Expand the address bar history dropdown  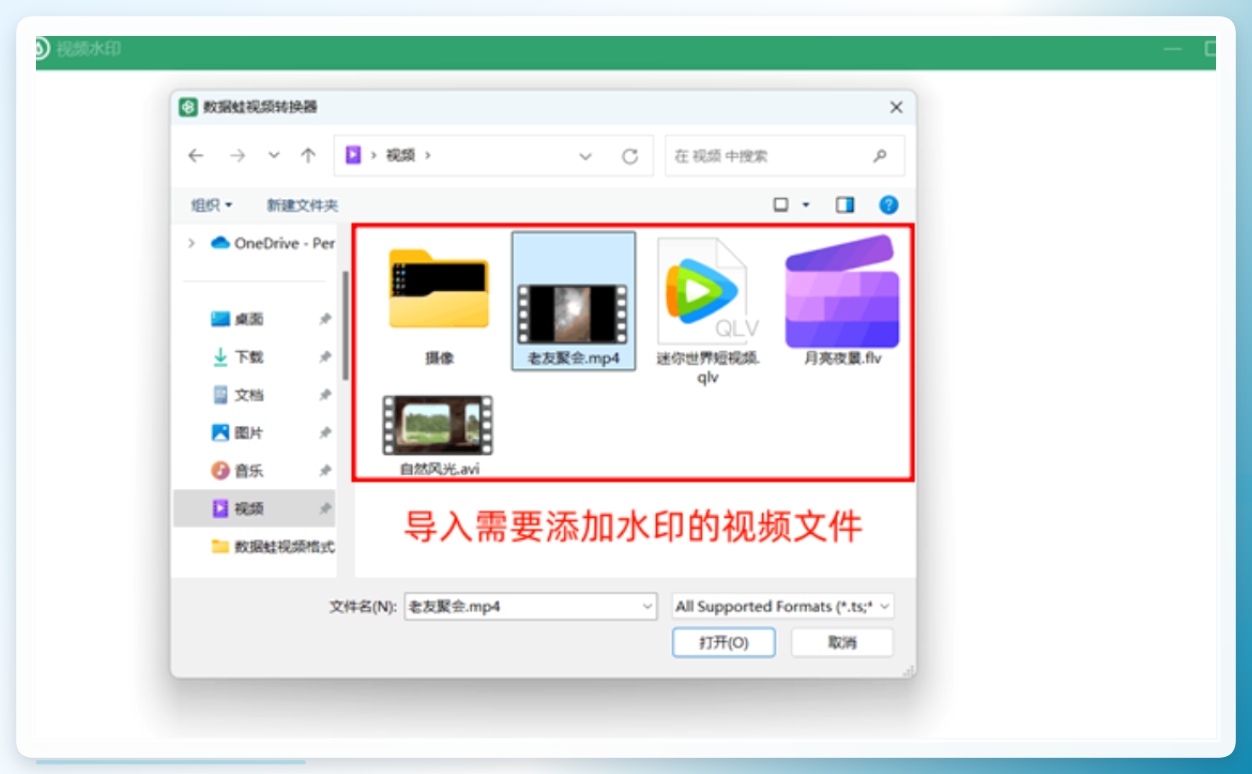(x=586, y=156)
